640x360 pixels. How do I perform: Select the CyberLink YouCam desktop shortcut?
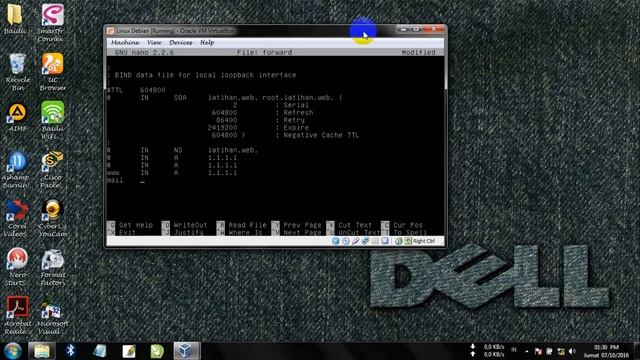[x=52, y=218]
